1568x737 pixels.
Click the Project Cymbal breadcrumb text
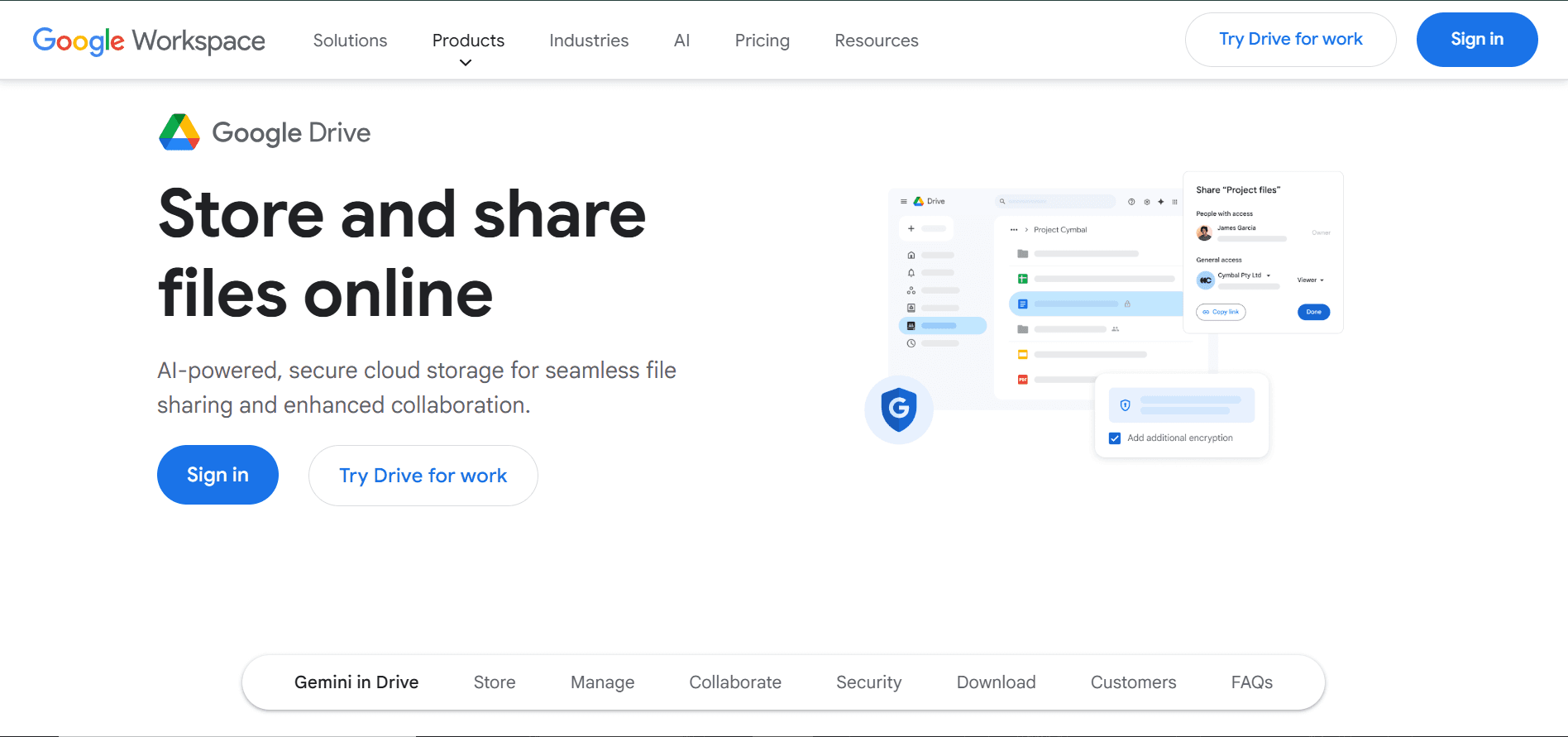pos(1060,230)
